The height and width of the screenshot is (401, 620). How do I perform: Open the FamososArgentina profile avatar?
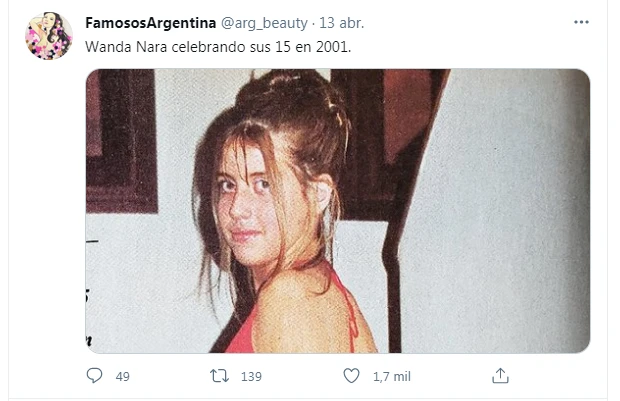click(49, 36)
